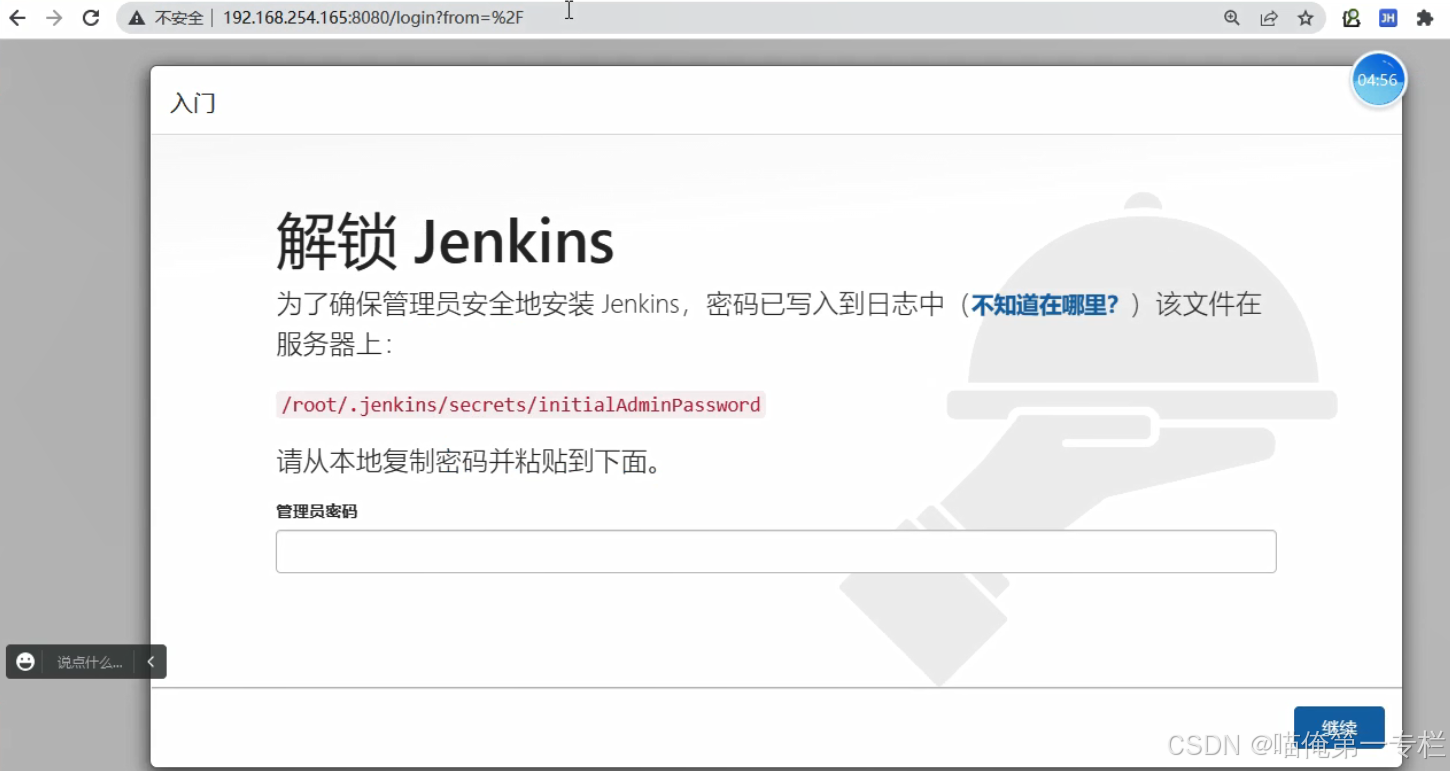The height and width of the screenshot is (771, 1450).
Task: Click the 管理员密码 field label
Action: tap(317, 511)
